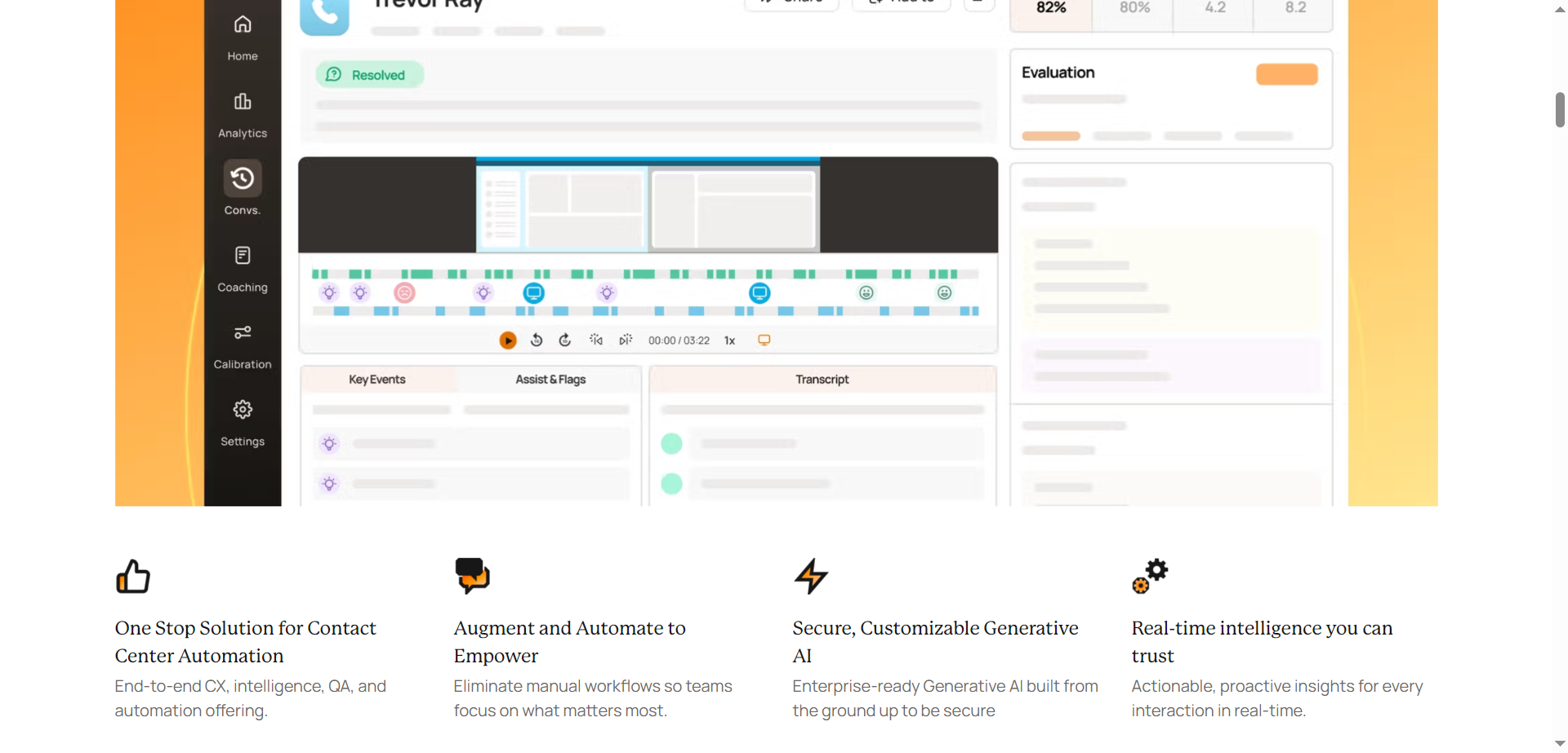The height and width of the screenshot is (753, 1568).
Task: Open the 1x playback speed selector
Action: pyautogui.click(x=729, y=341)
